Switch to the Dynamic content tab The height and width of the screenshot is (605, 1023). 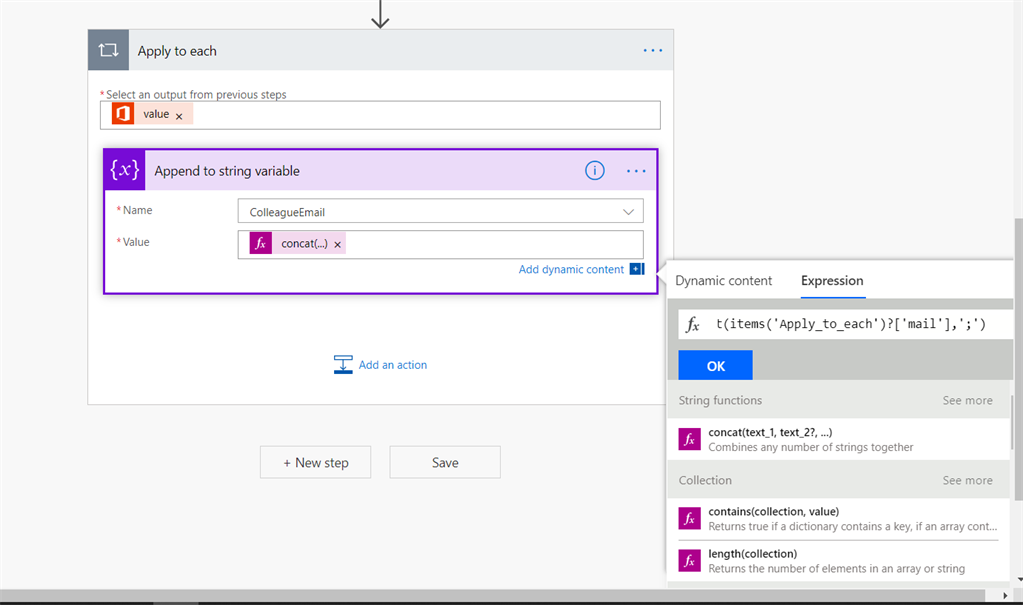[723, 281]
